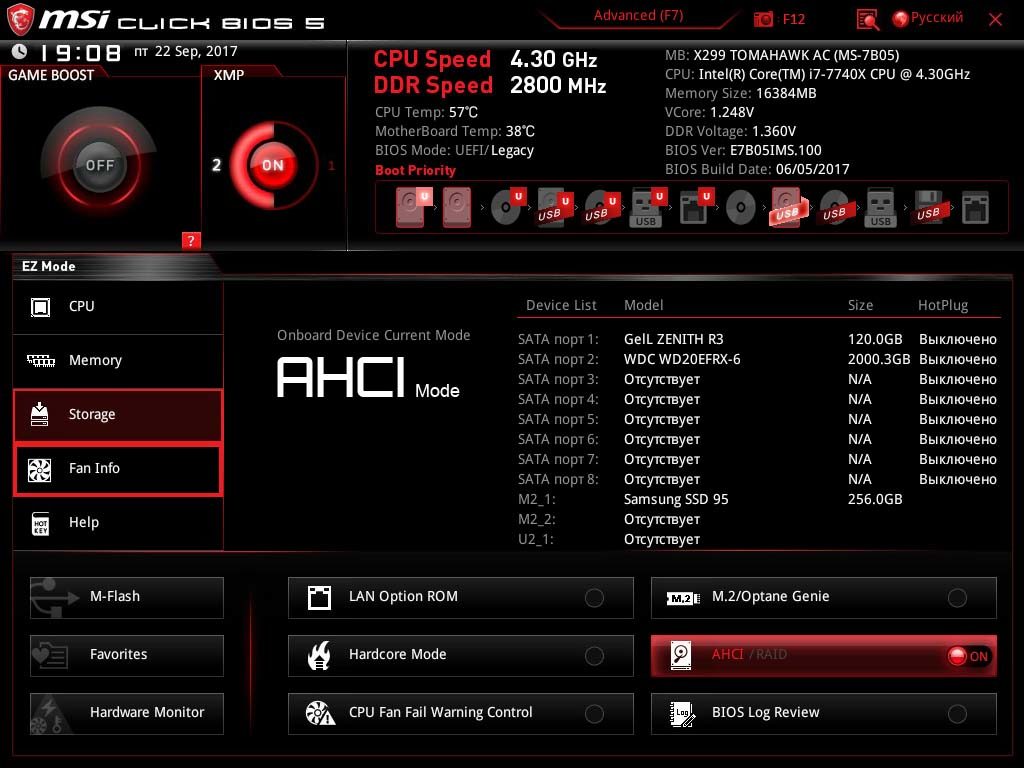Close the BIOS with the X button
Viewport: 1024px width, 768px height.
click(x=995, y=20)
